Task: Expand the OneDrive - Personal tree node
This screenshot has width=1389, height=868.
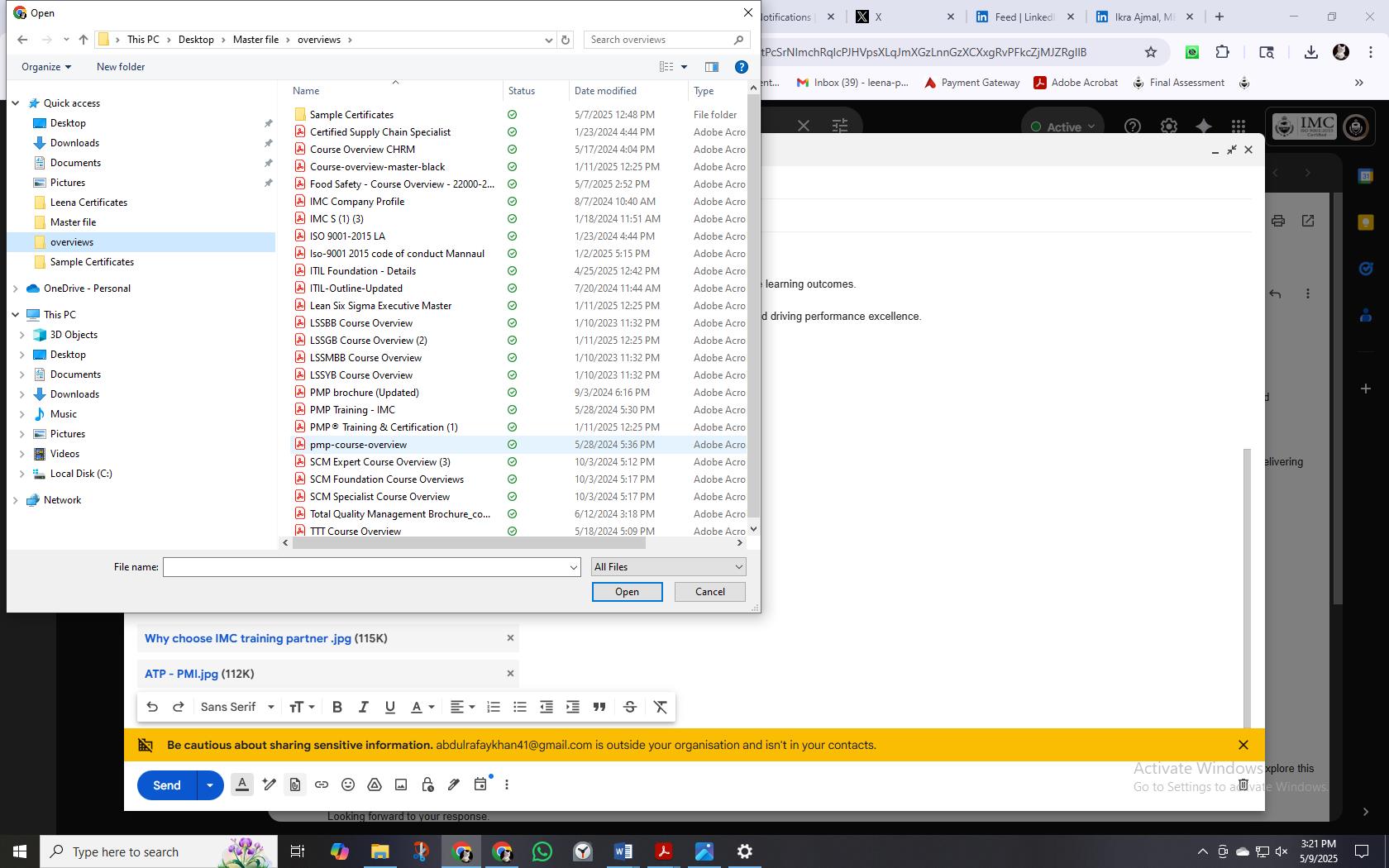Action: 15,289
